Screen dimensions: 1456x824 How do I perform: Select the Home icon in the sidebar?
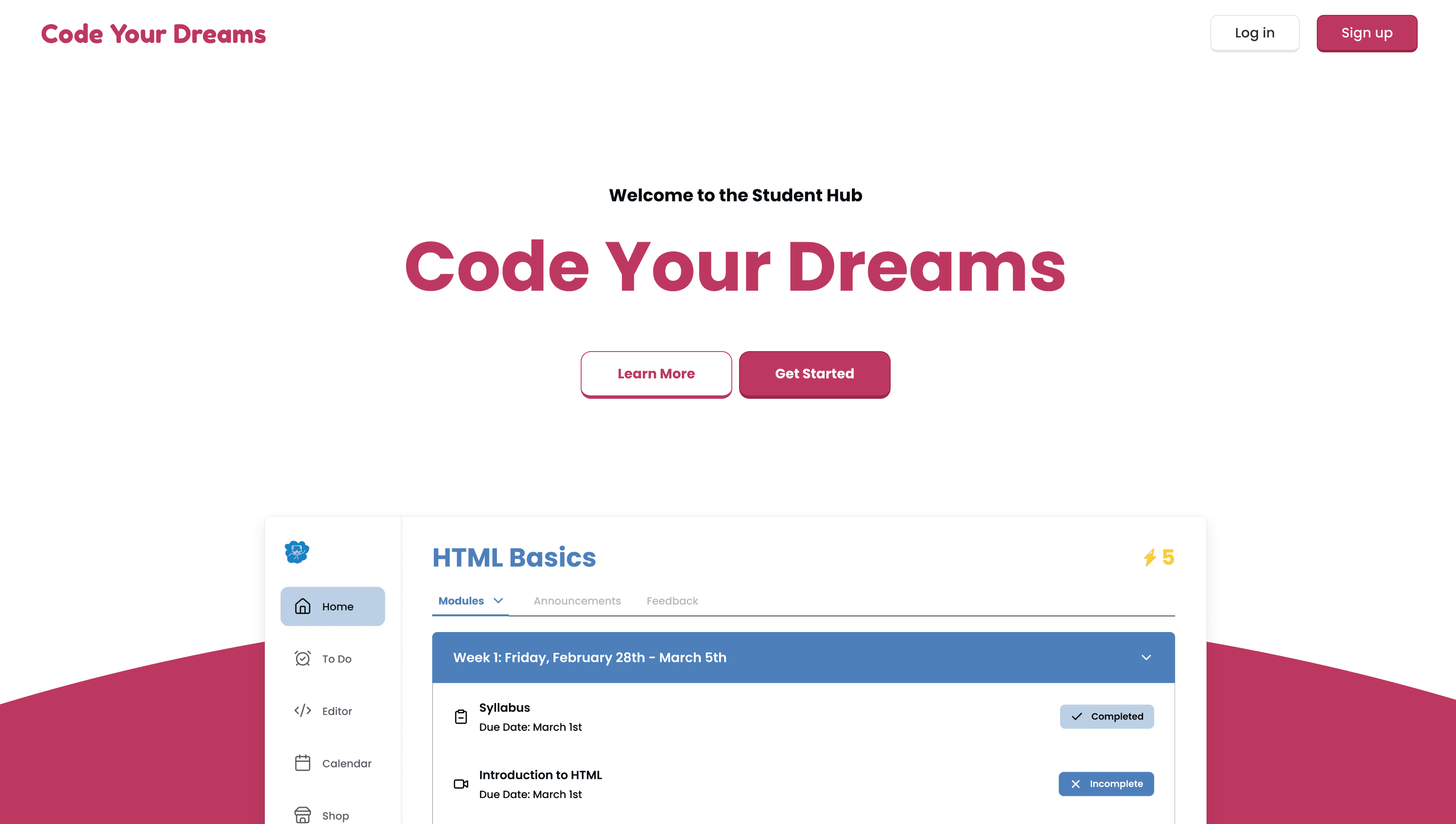(302, 606)
